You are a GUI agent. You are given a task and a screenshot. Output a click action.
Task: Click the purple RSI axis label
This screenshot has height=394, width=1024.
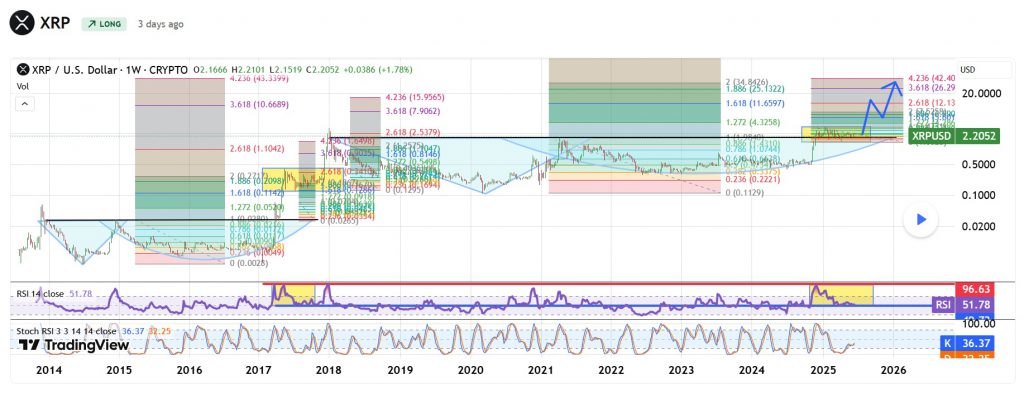(942, 304)
